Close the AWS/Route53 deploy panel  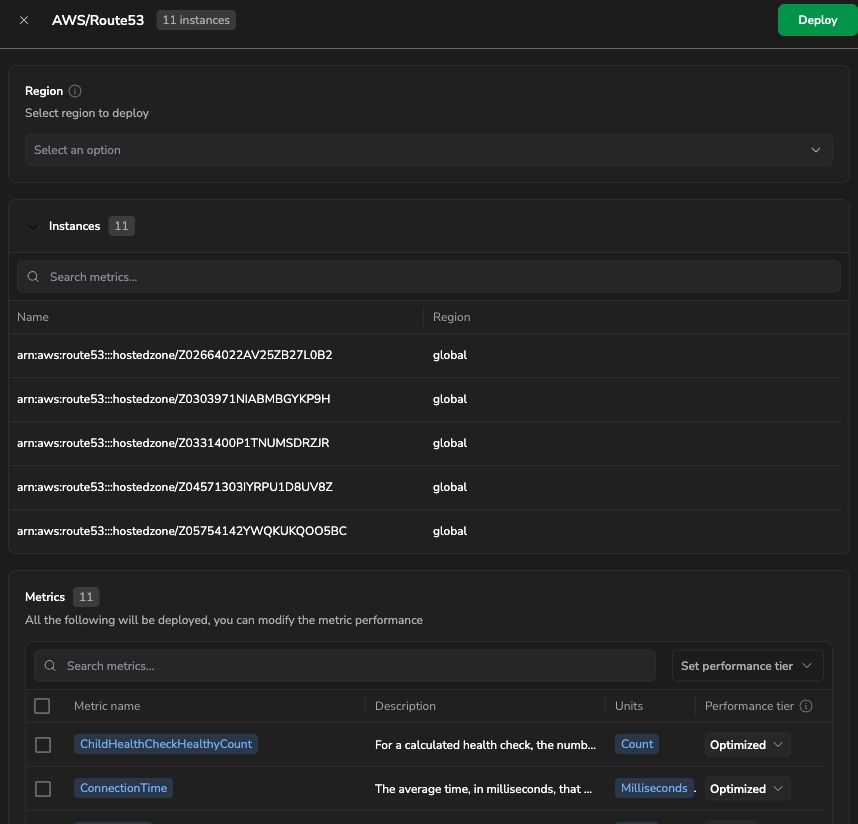(x=24, y=20)
